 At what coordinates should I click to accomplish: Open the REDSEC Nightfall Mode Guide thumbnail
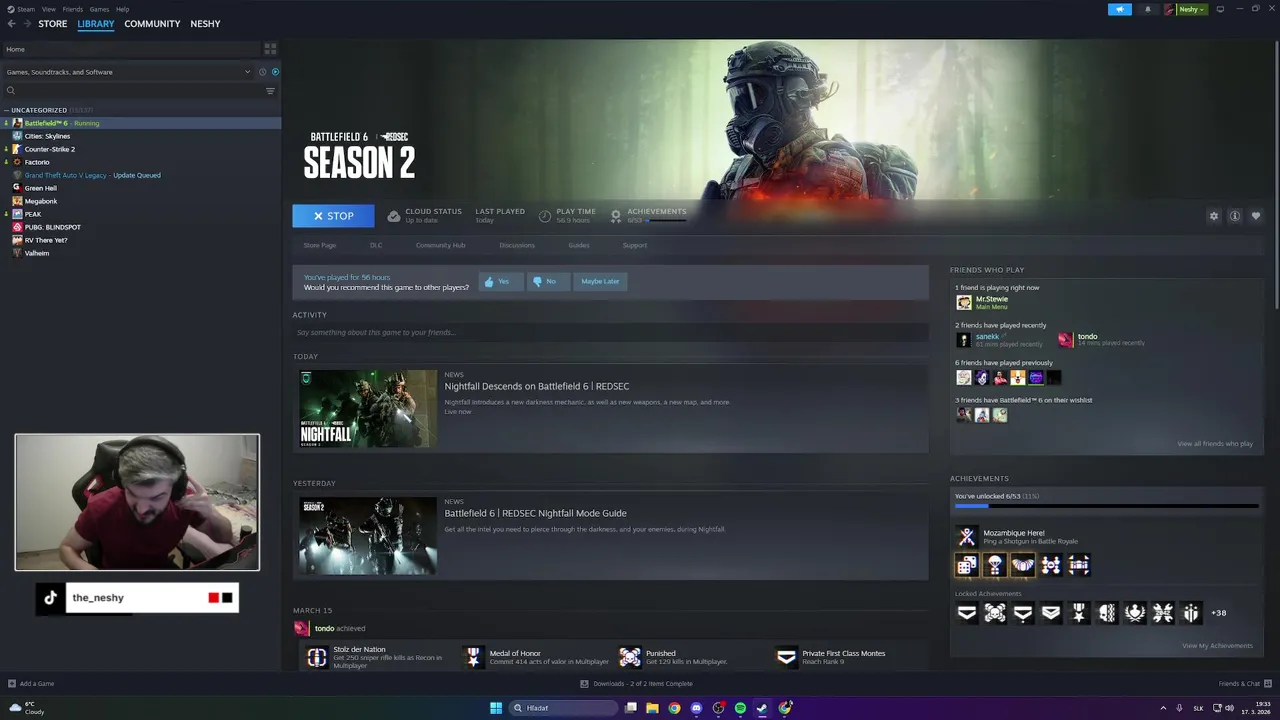tap(368, 536)
